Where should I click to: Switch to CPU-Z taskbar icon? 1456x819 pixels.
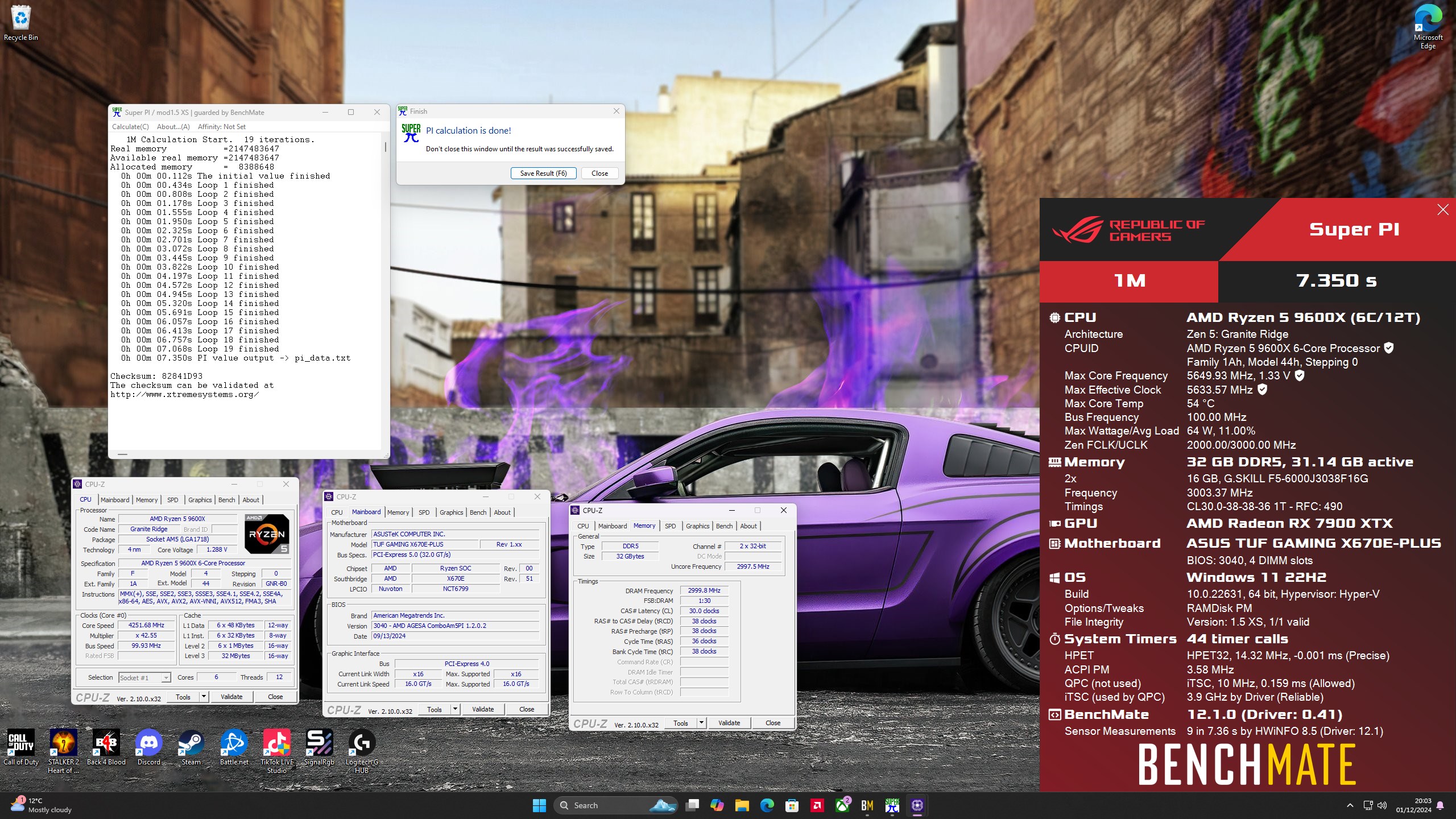coord(917,805)
